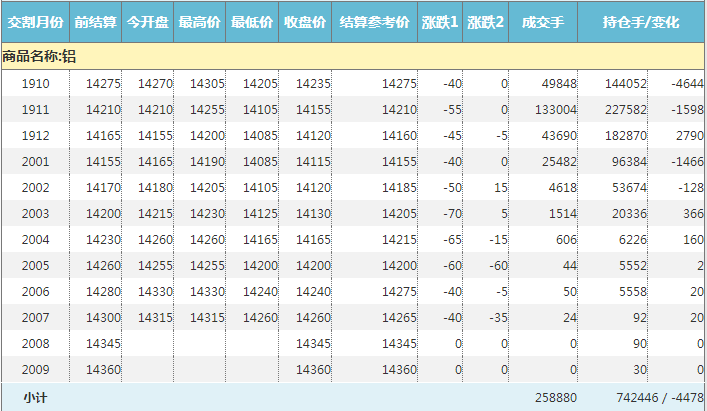Viewport: 707px width, 411px height.
Task: Click the 商品名称:铝 group row
Action: click(40, 56)
